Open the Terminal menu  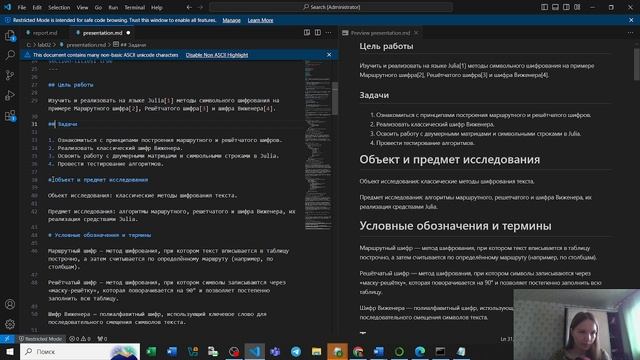click(x=135, y=7)
